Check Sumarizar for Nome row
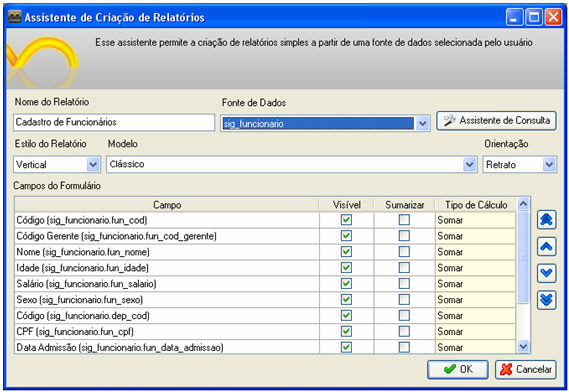This screenshot has width=569, height=392. point(404,252)
